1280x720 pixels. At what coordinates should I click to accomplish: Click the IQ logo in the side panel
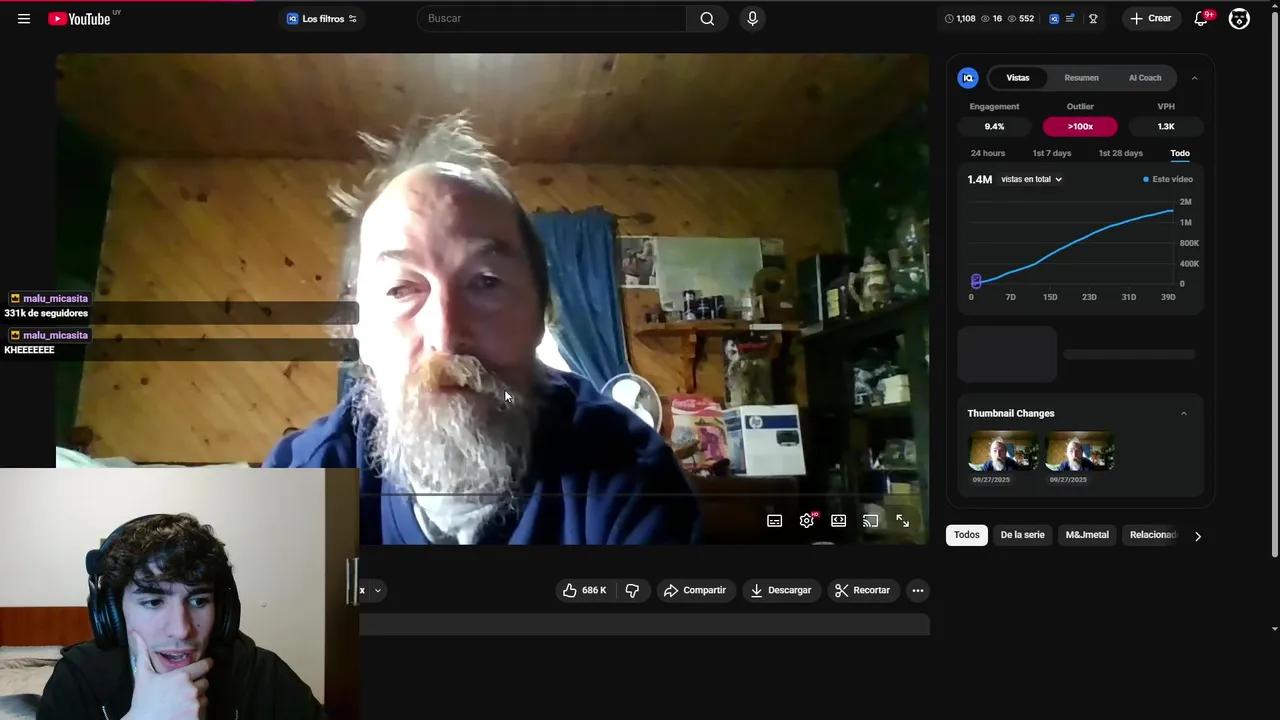pyautogui.click(x=968, y=78)
